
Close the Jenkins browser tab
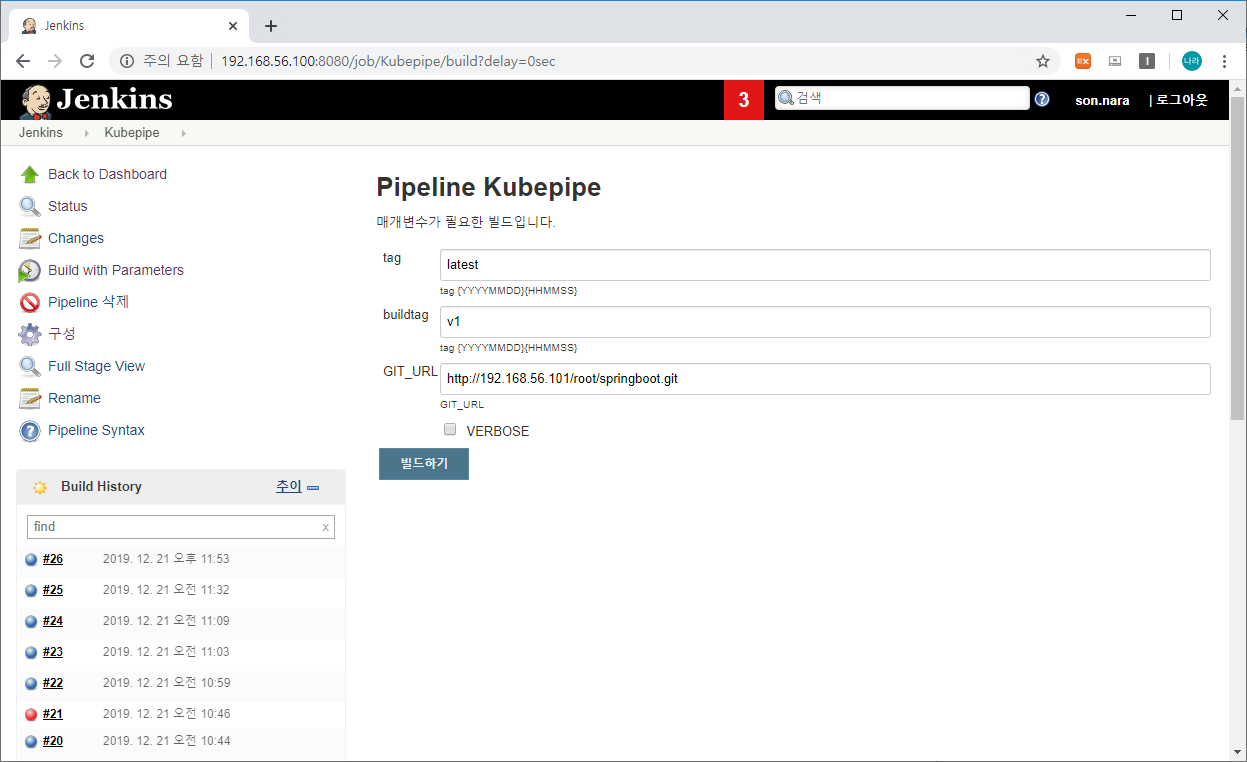coord(233,26)
